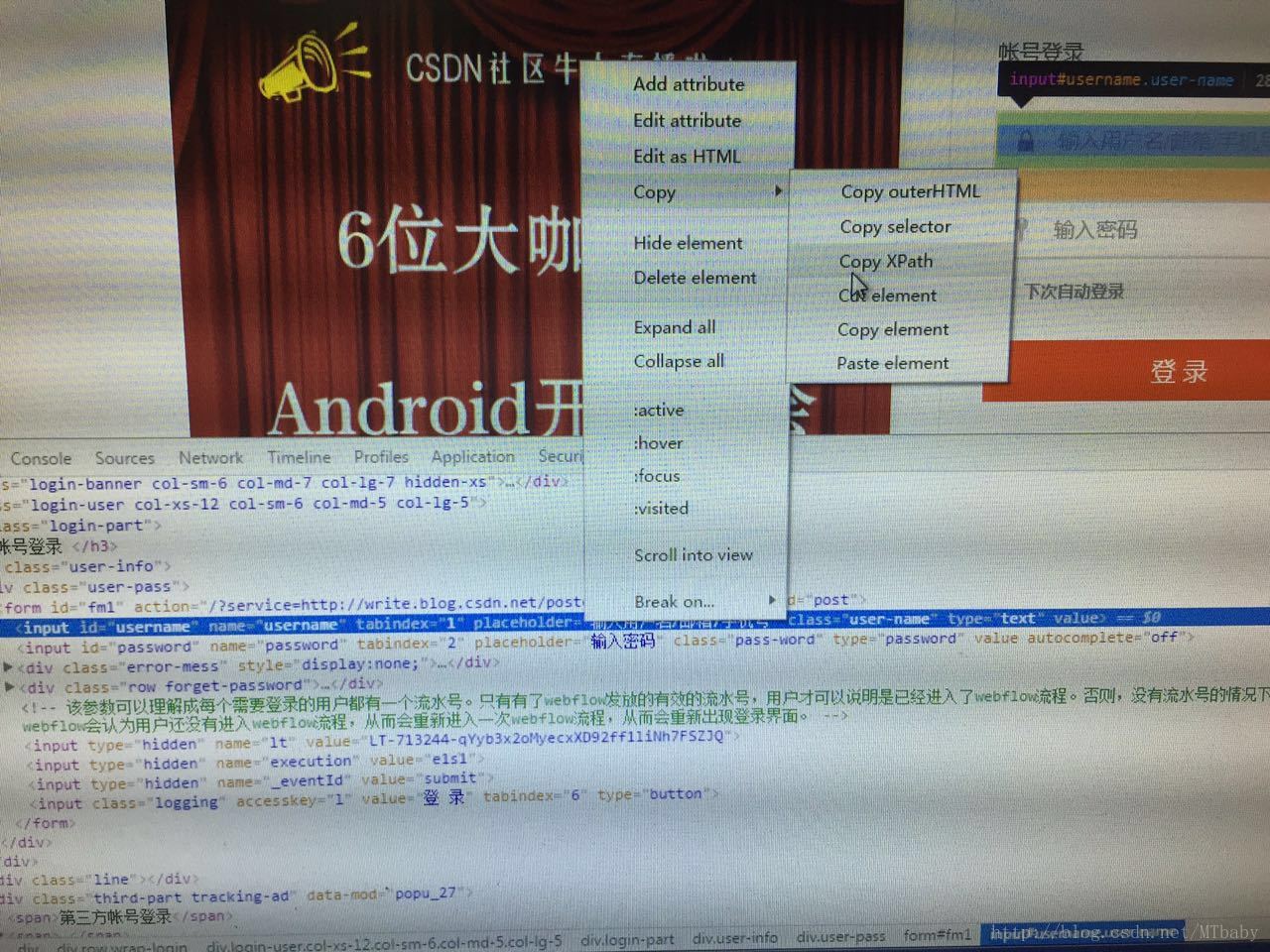
Task: Select hidden input named "lt" line
Action: (x=383, y=741)
